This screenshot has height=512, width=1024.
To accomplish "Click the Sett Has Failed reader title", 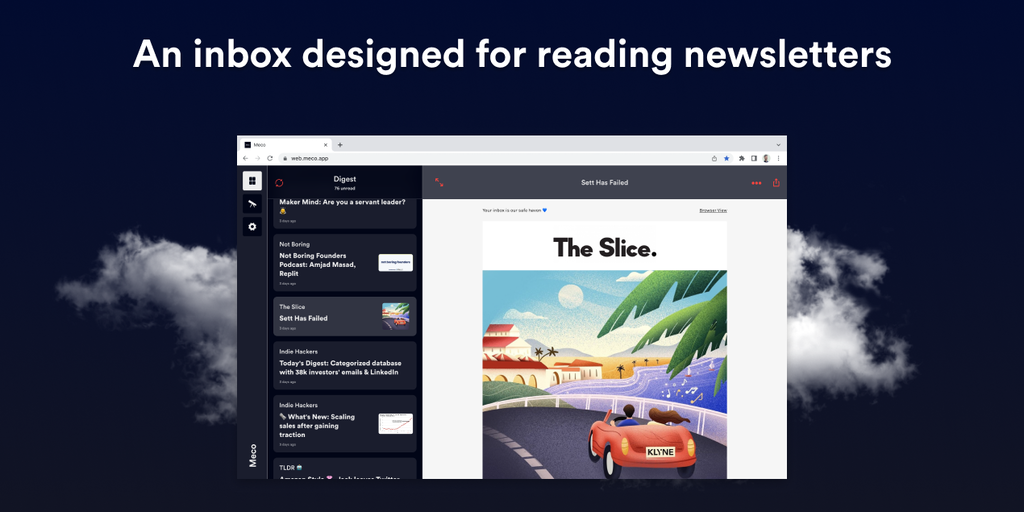I will tap(605, 183).
